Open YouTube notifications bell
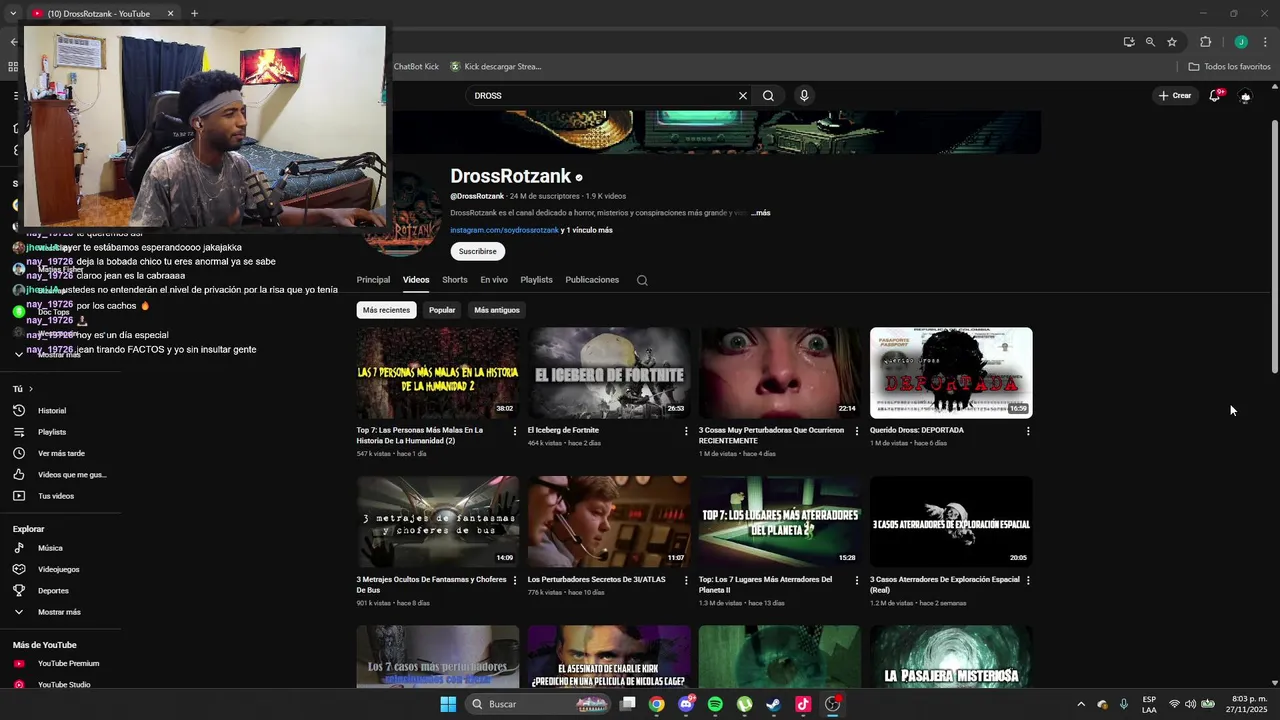The height and width of the screenshot is (720, 1280). tap(1215, 96)
